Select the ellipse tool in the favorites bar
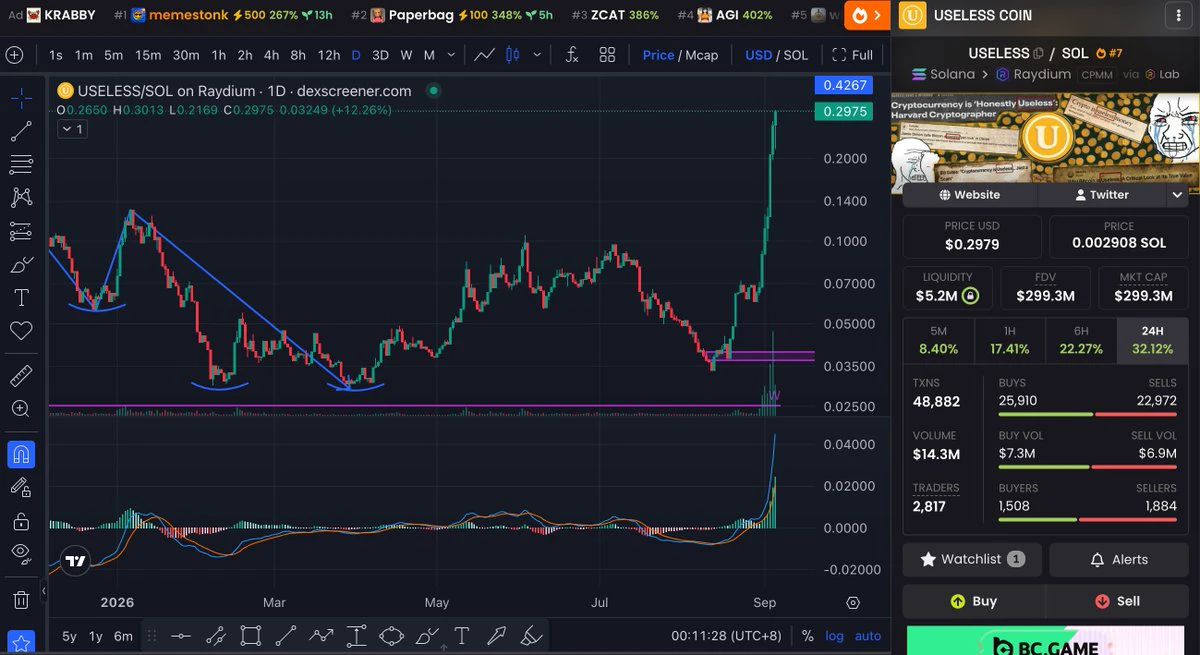The width and height of the screenshot is (1200, 655). [391, 636]
